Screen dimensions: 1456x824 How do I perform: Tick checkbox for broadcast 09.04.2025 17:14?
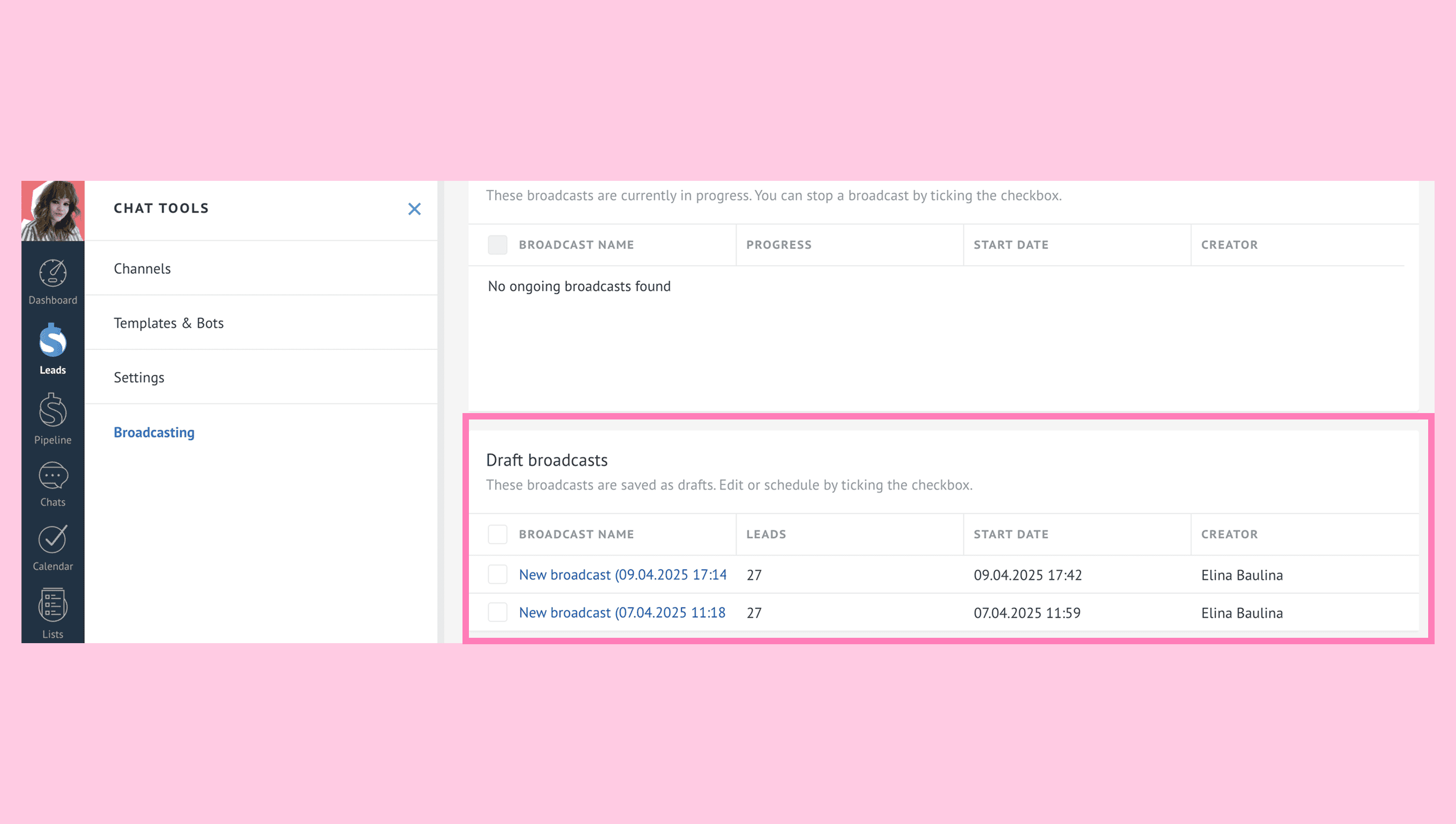coord(498,574)
